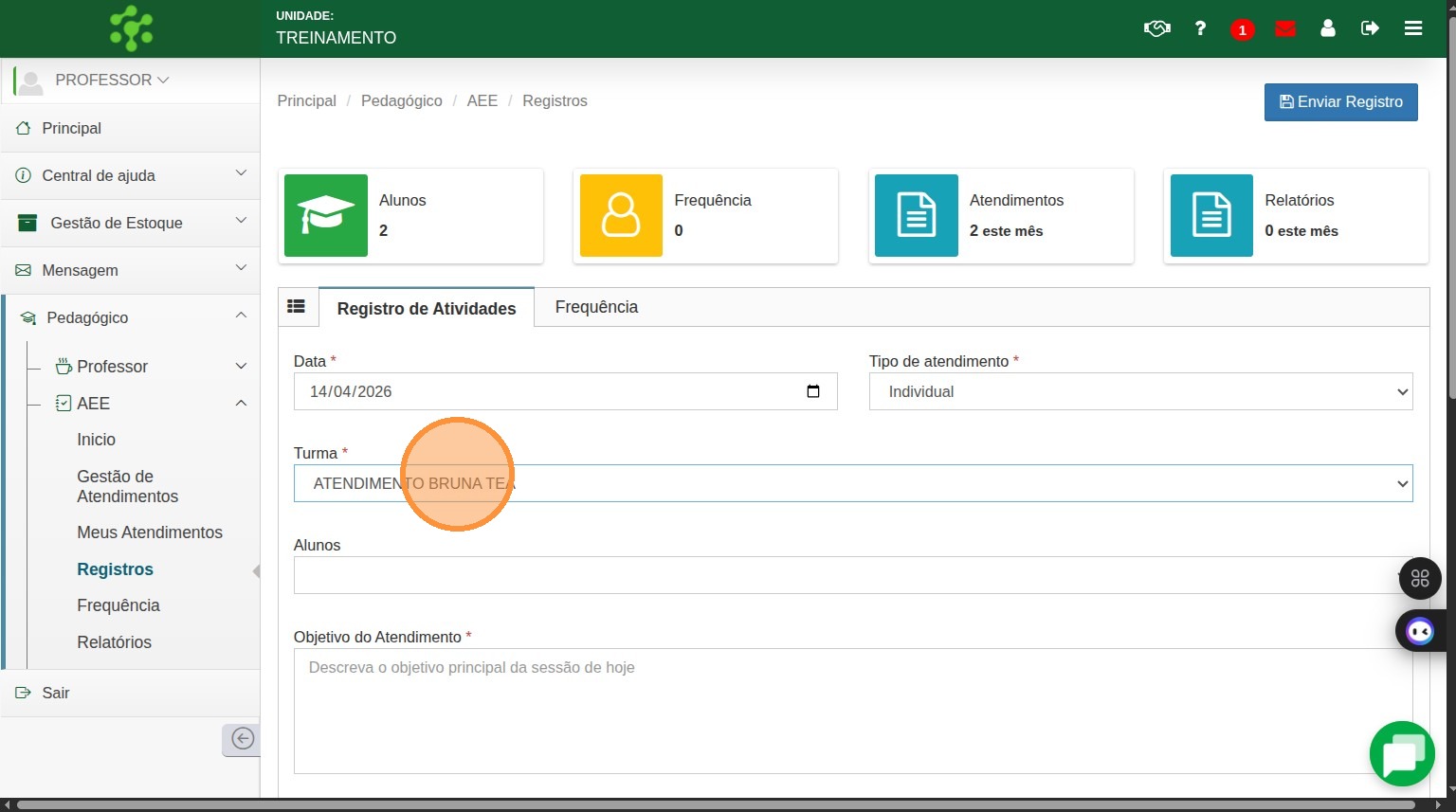
Task: Click the list icon beside tabs
Action: (297, 306)
